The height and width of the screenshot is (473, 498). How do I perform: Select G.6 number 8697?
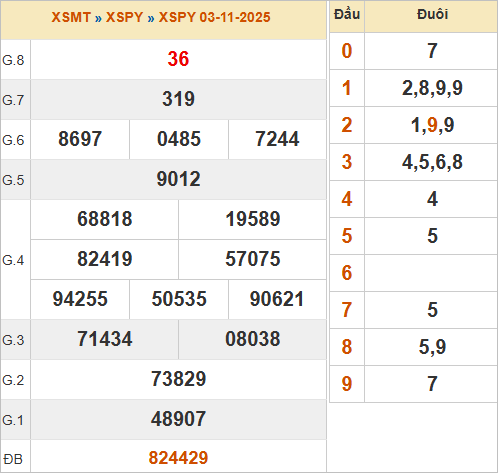[80, 139]
